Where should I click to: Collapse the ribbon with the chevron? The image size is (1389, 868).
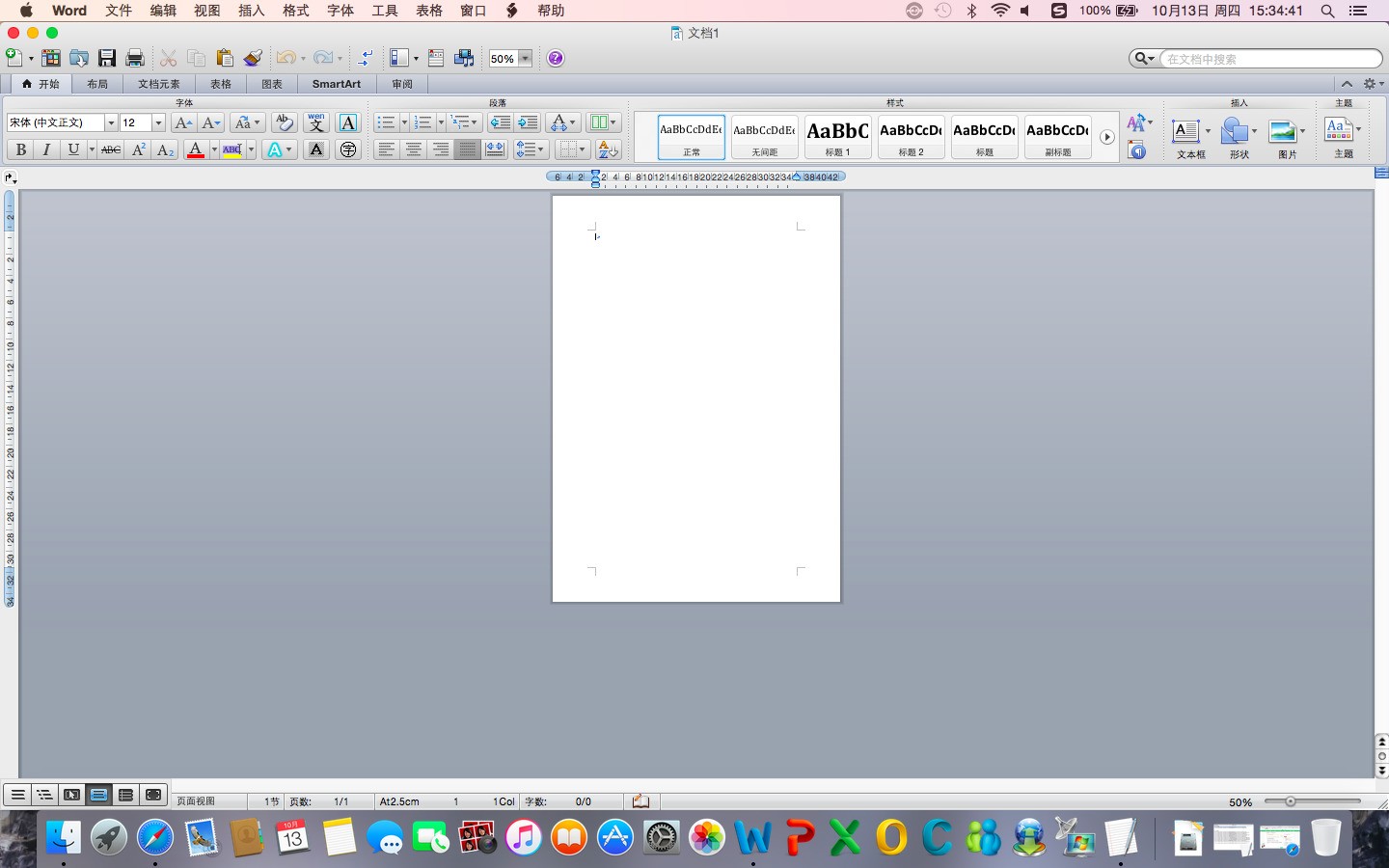pyautogui.click(x=1348, y=84)
